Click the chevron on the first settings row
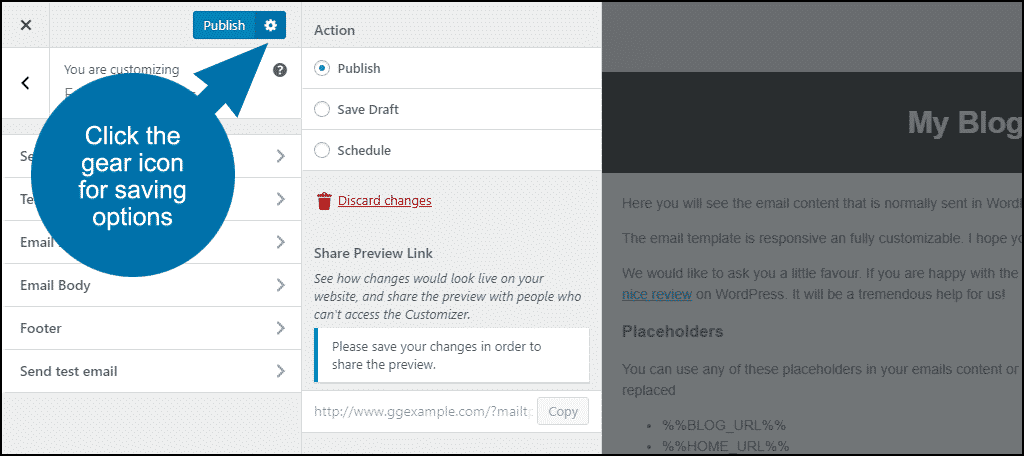Viewport: 1024px width, 456px height. tap(281, 156)
